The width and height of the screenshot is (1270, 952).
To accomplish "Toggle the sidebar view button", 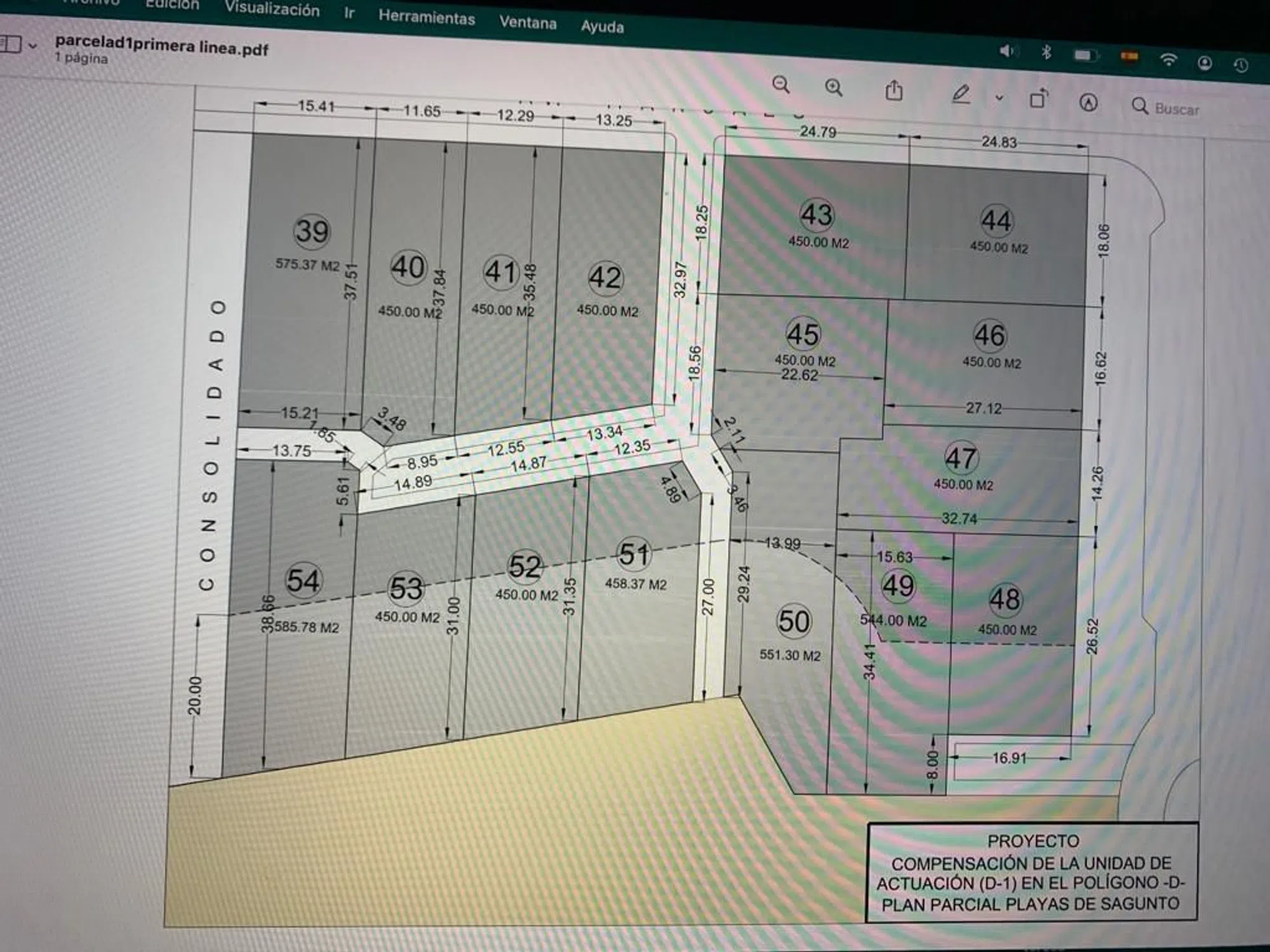I will [11, 44].
